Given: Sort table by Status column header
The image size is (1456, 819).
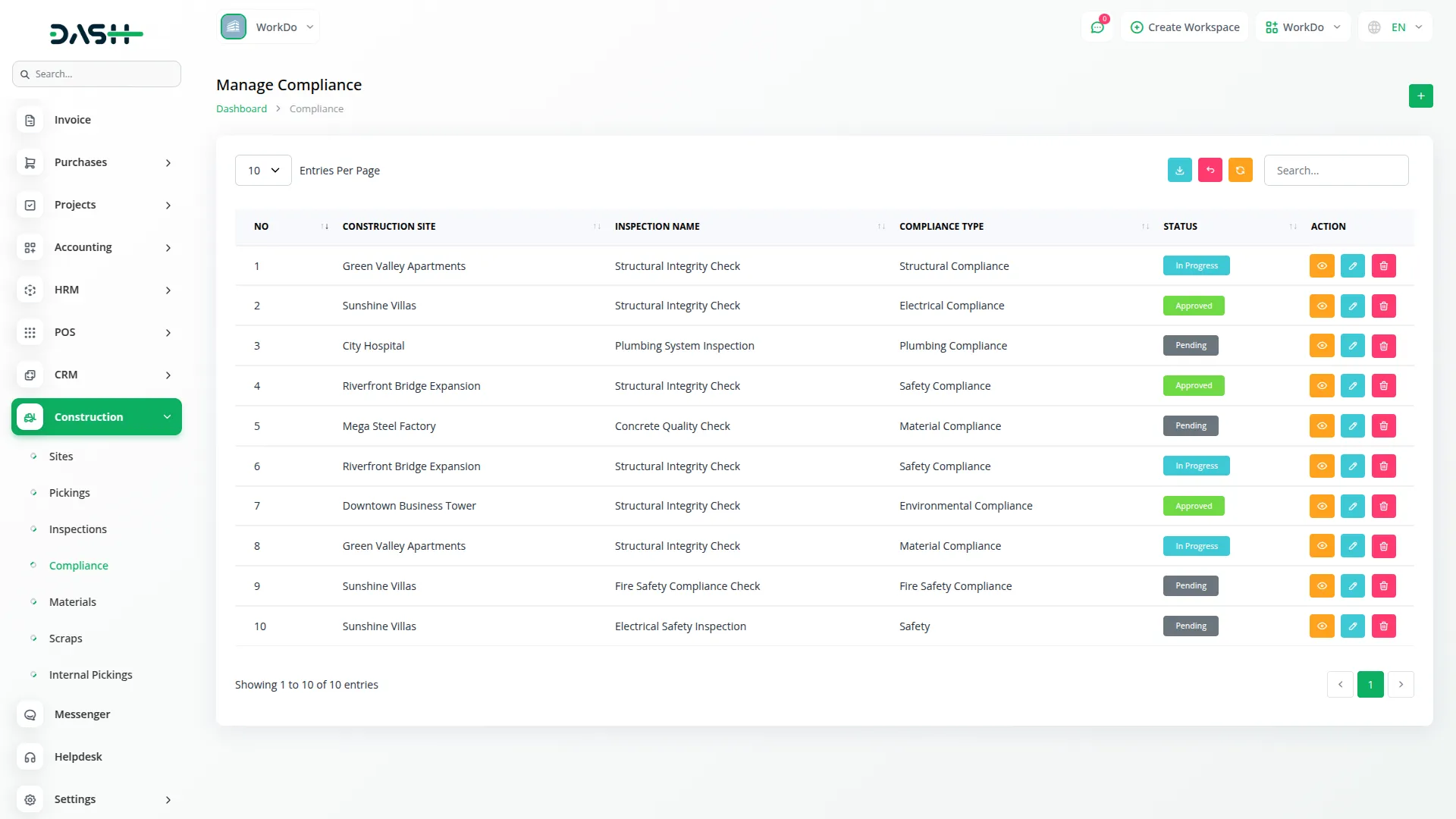Looking at the screenshot, I should point(1180,227).
